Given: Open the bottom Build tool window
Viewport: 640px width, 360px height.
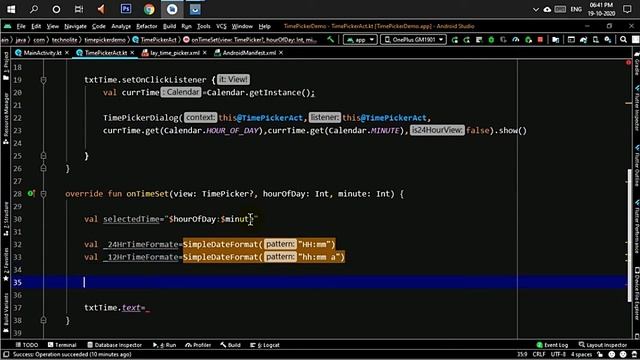Looking at the screenshot, I should coord(230,345).
